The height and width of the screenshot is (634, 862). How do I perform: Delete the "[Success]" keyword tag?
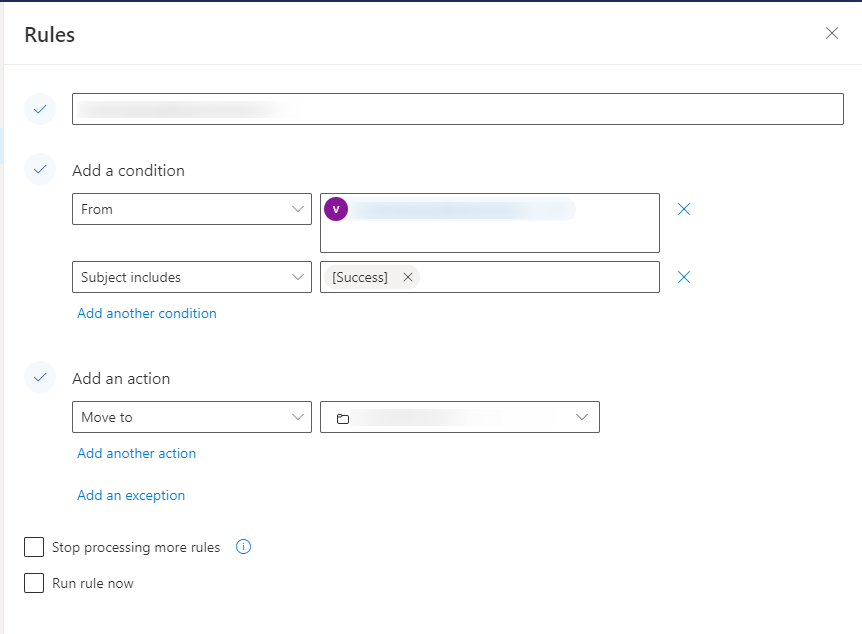(x=406, y=277)
